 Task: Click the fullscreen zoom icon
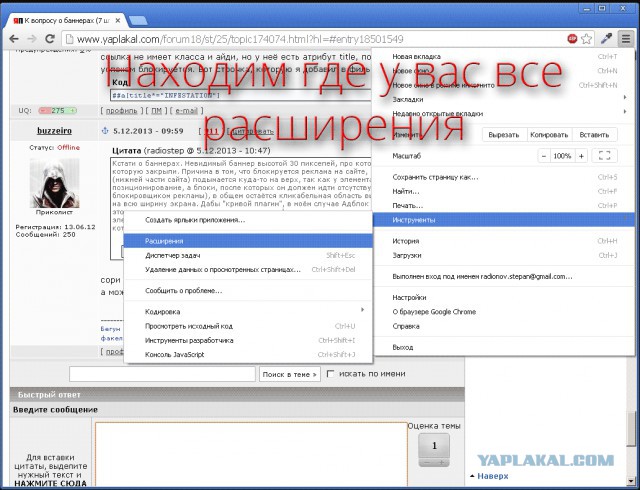coord(604,156)
